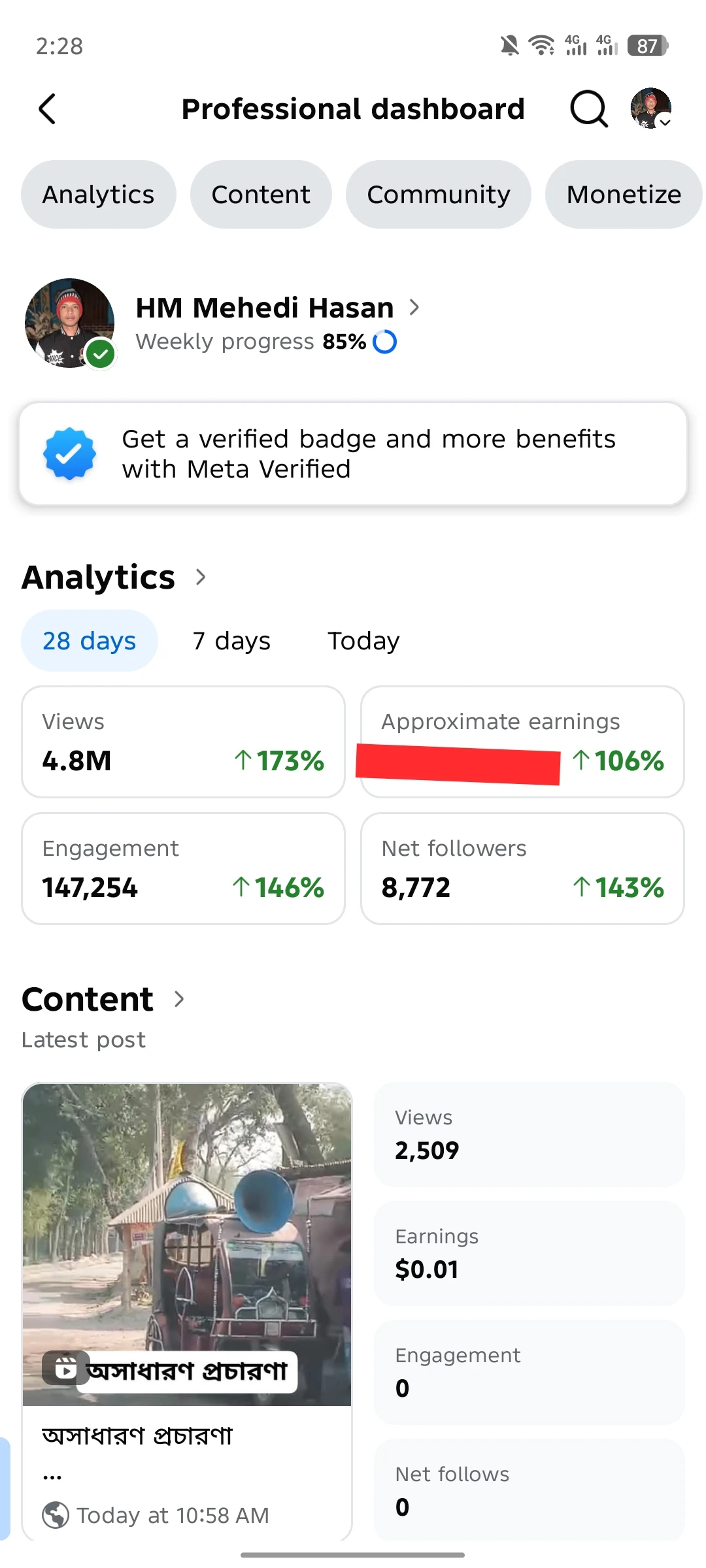Select the 28 days time range
The width and height of the screenshot is (706, 1568).
click(90, 641)
